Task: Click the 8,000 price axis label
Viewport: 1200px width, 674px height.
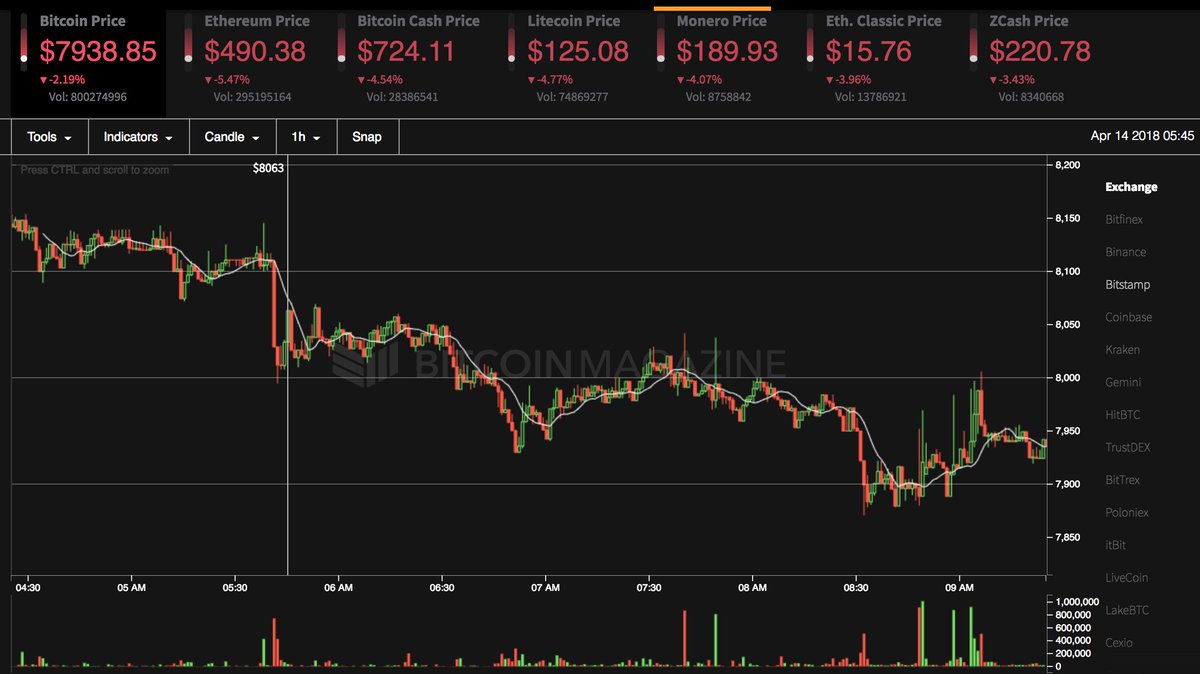Action: 1067,378
